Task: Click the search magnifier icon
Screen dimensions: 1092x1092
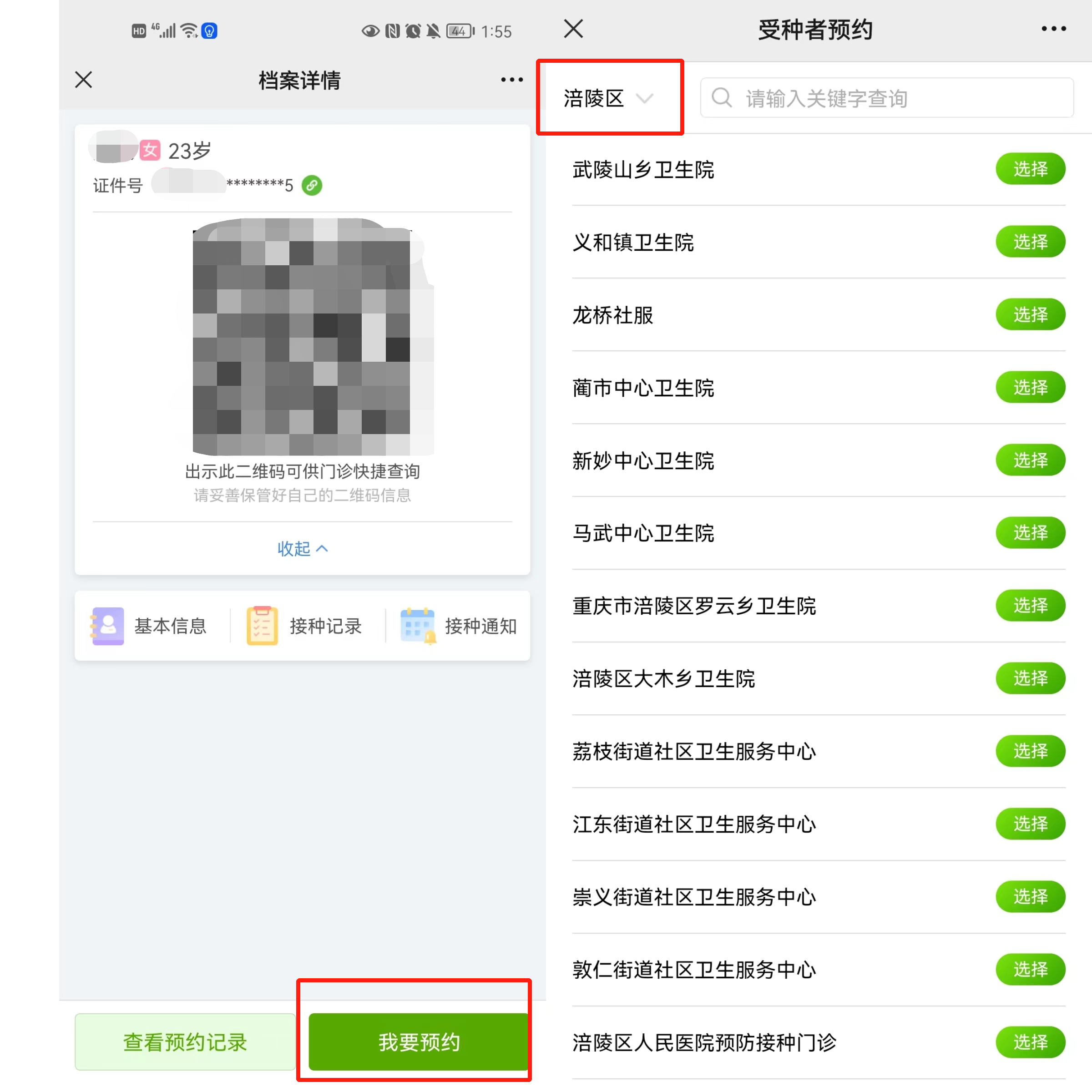Action: 721,98
